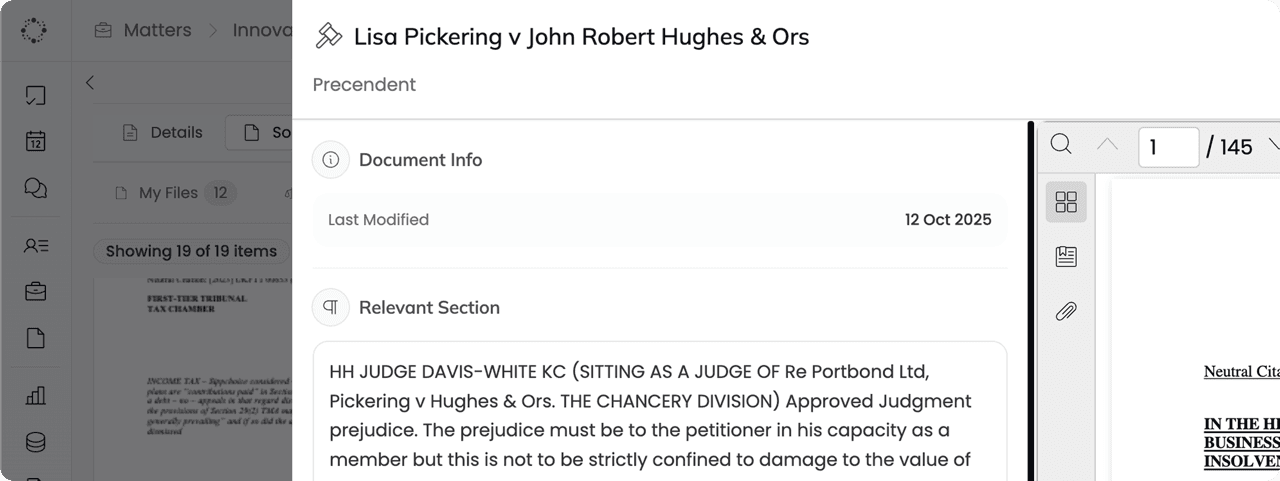Viewport: 1280px width, 481px height.
Task: Open the contacts list icon
Action: [x=35, y=245]
